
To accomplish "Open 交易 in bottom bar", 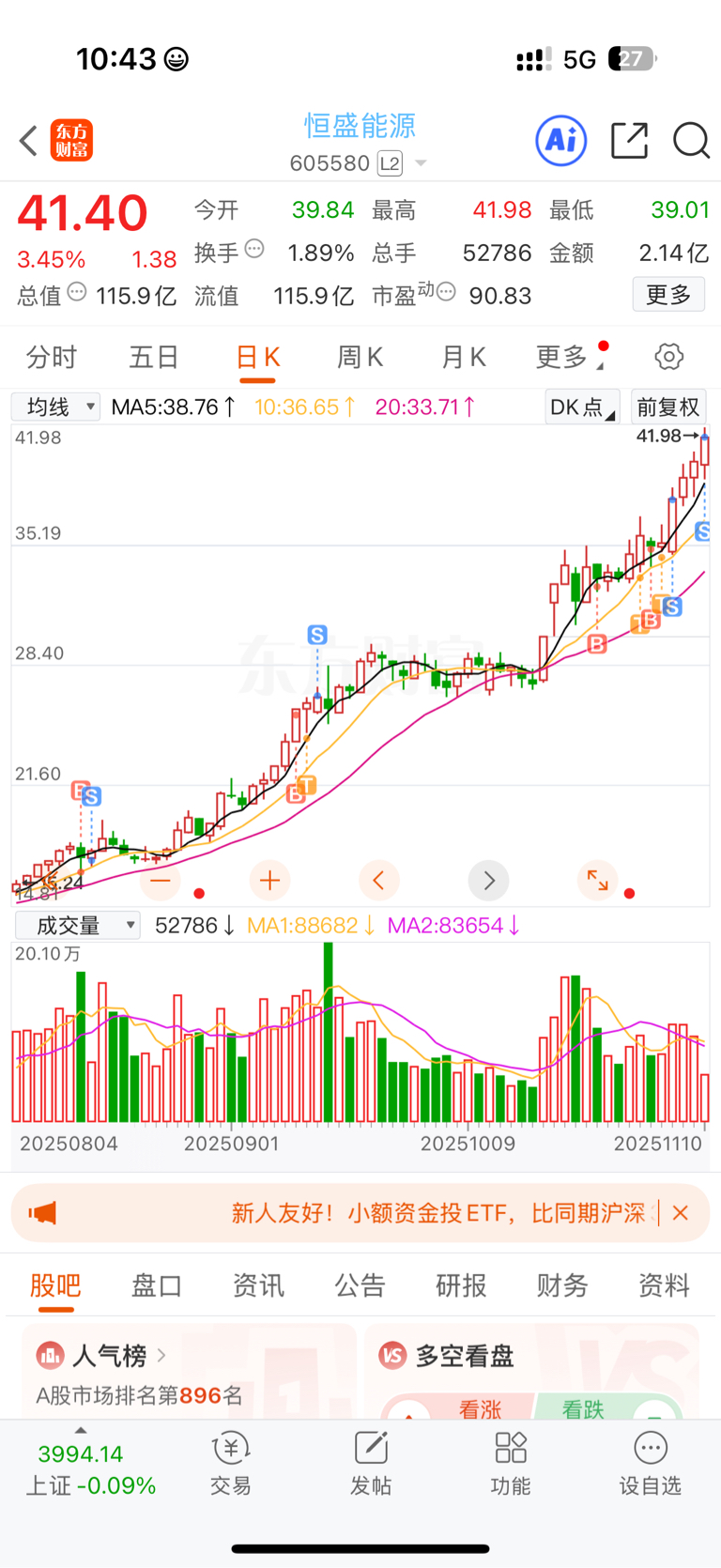I will tap(230, 1464).
